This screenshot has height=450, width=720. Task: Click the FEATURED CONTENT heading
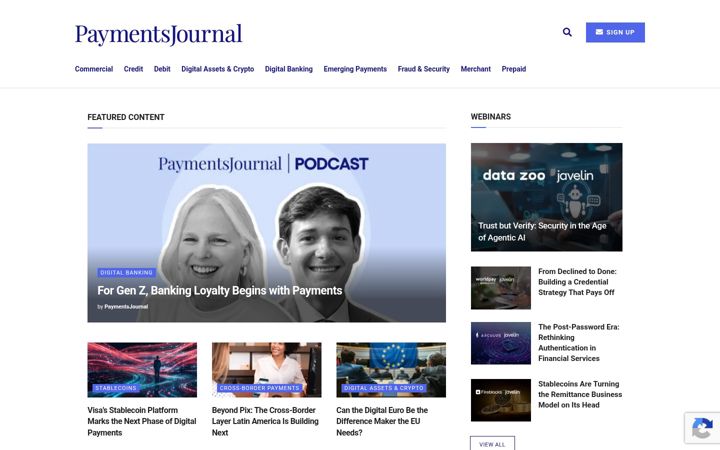click(x=126, y=117)
